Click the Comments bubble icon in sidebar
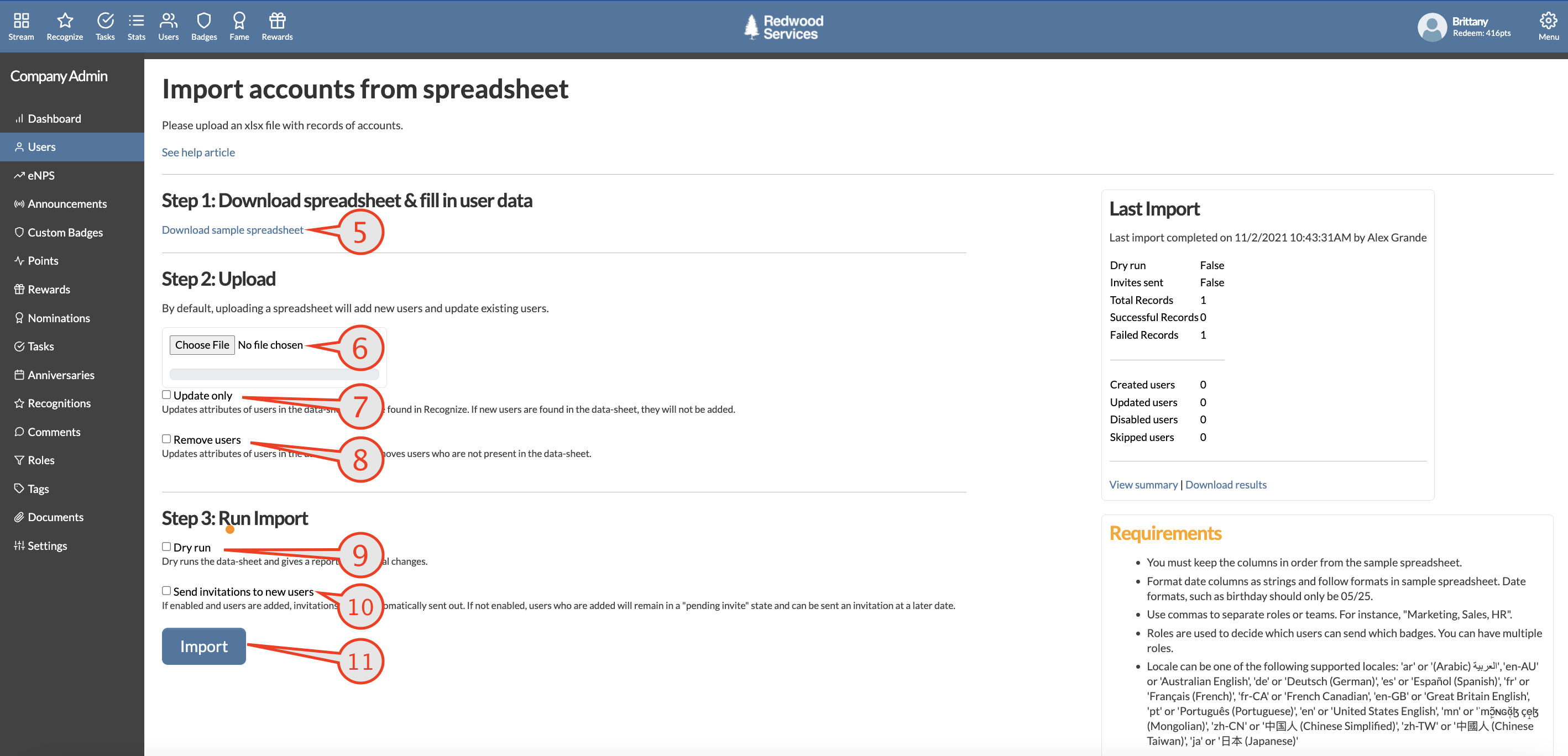 19,431
